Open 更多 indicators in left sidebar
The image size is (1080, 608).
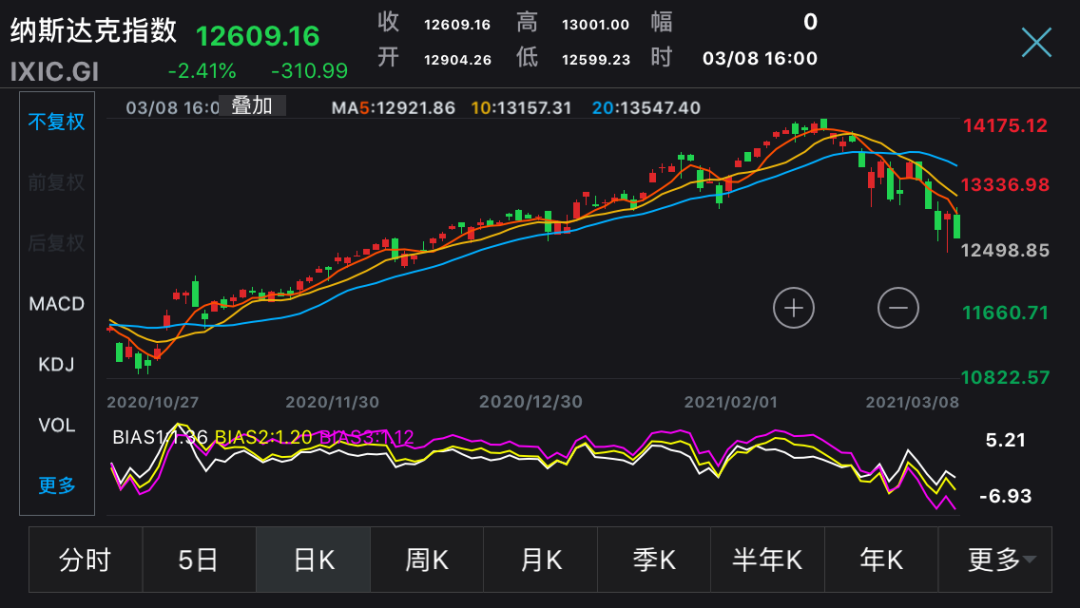[x=56, y=485]
